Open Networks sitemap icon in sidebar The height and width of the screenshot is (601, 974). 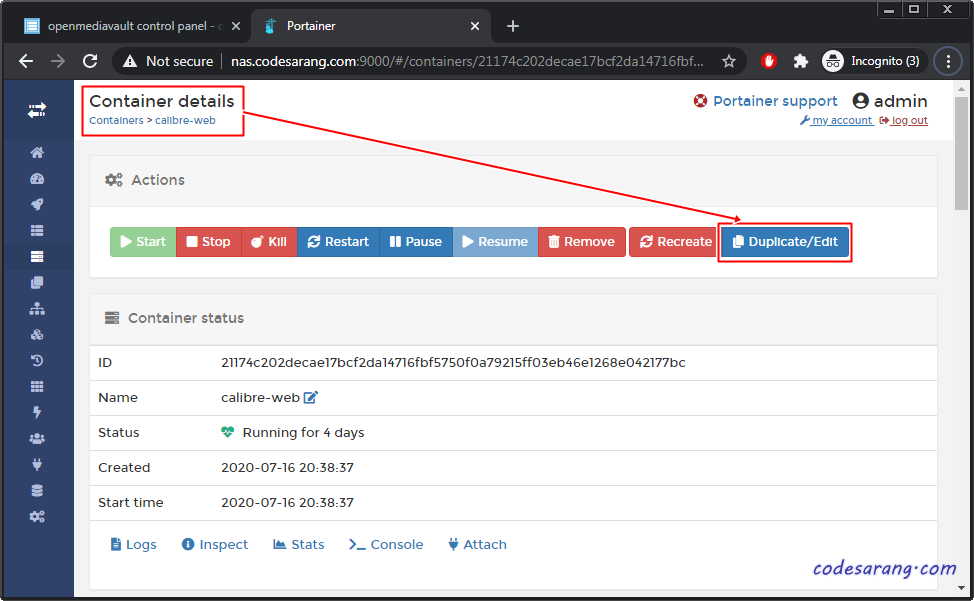pyautogui.click(x=37, y=309)
